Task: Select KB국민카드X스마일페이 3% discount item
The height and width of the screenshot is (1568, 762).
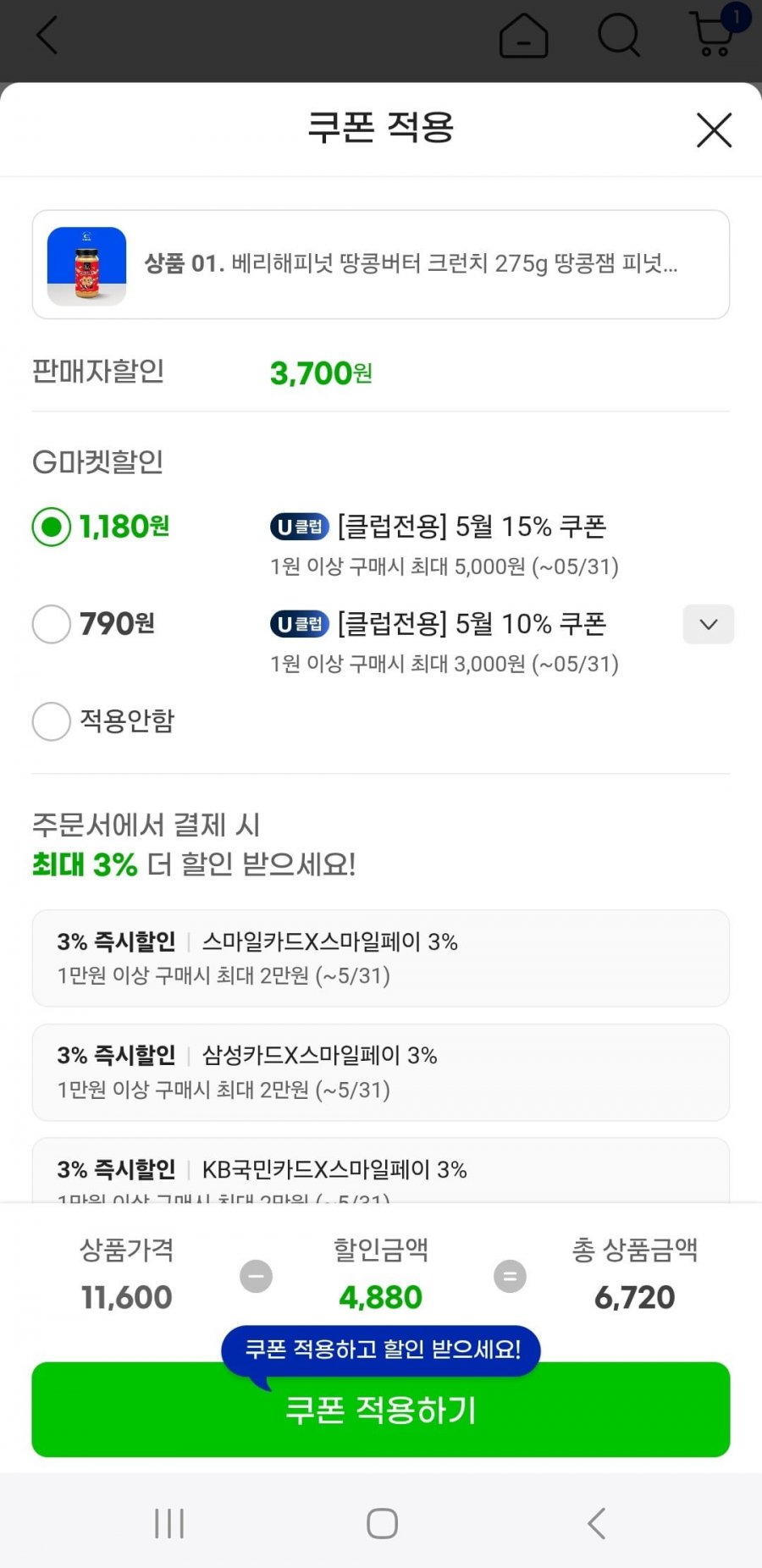Action: [381, 1170]
